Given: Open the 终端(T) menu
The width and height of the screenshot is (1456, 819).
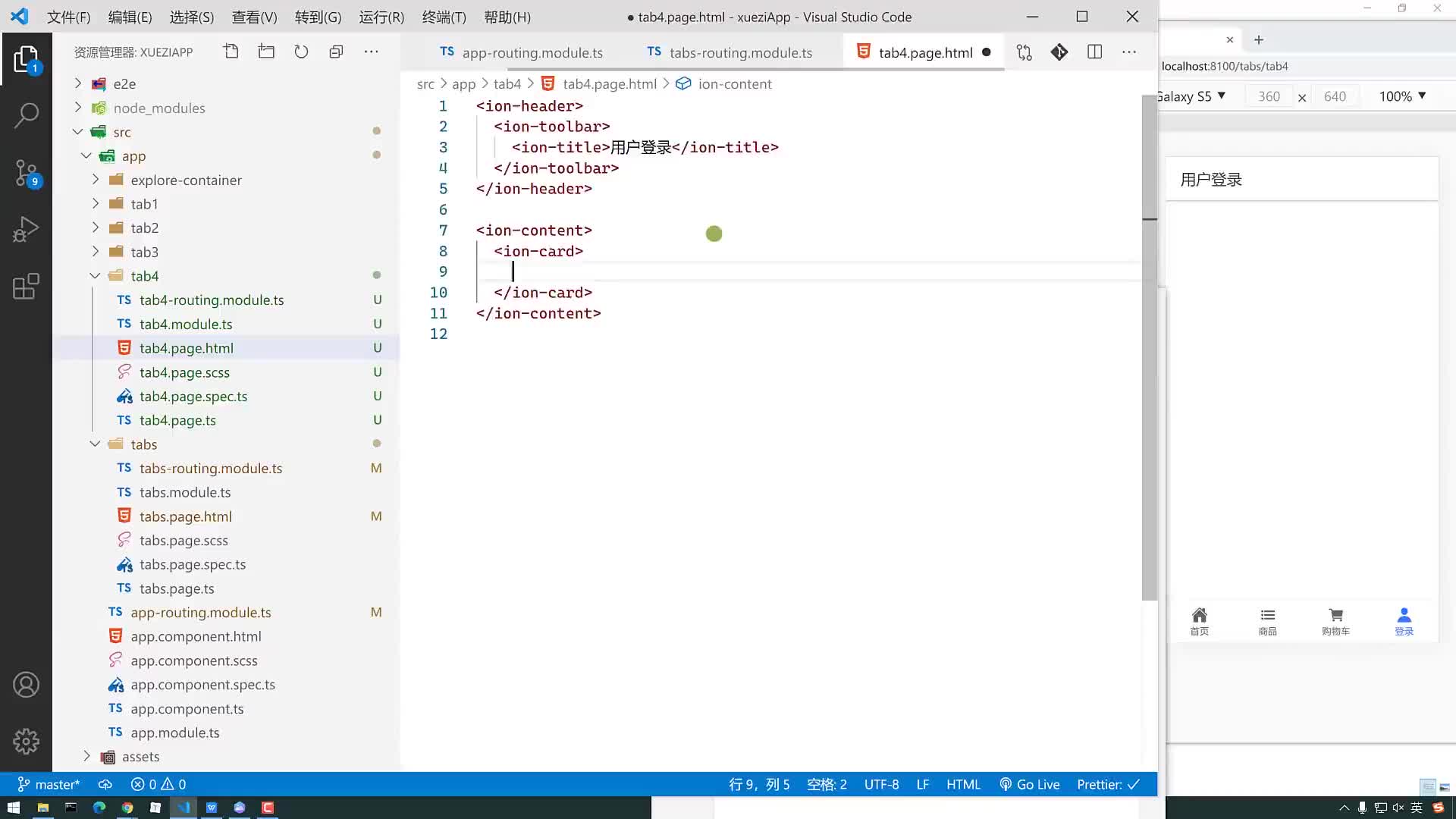Looking at the screenshot, I should (x=444, y=17).
